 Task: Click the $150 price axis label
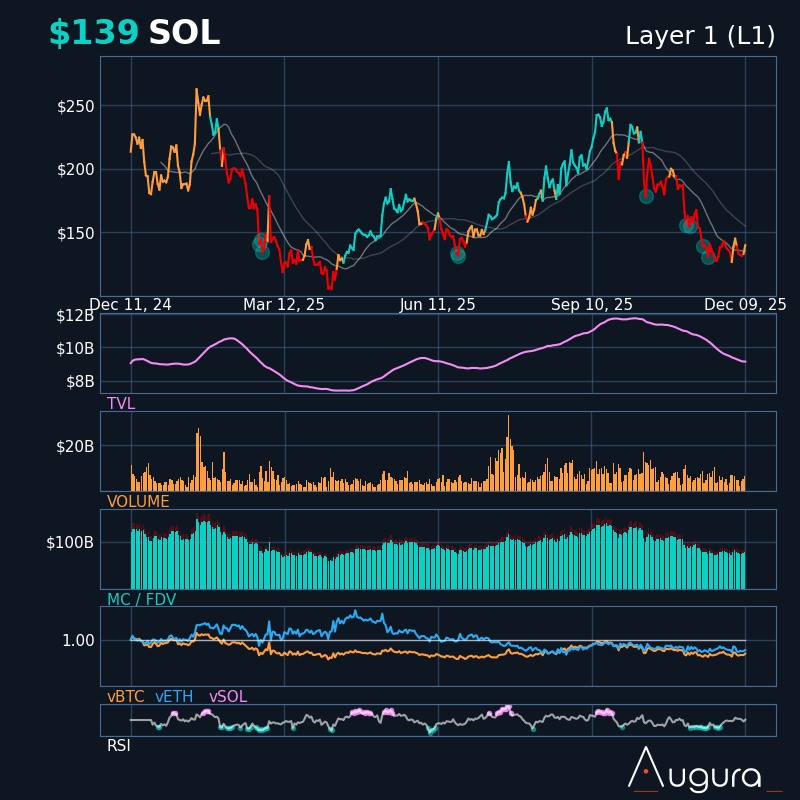76,234
